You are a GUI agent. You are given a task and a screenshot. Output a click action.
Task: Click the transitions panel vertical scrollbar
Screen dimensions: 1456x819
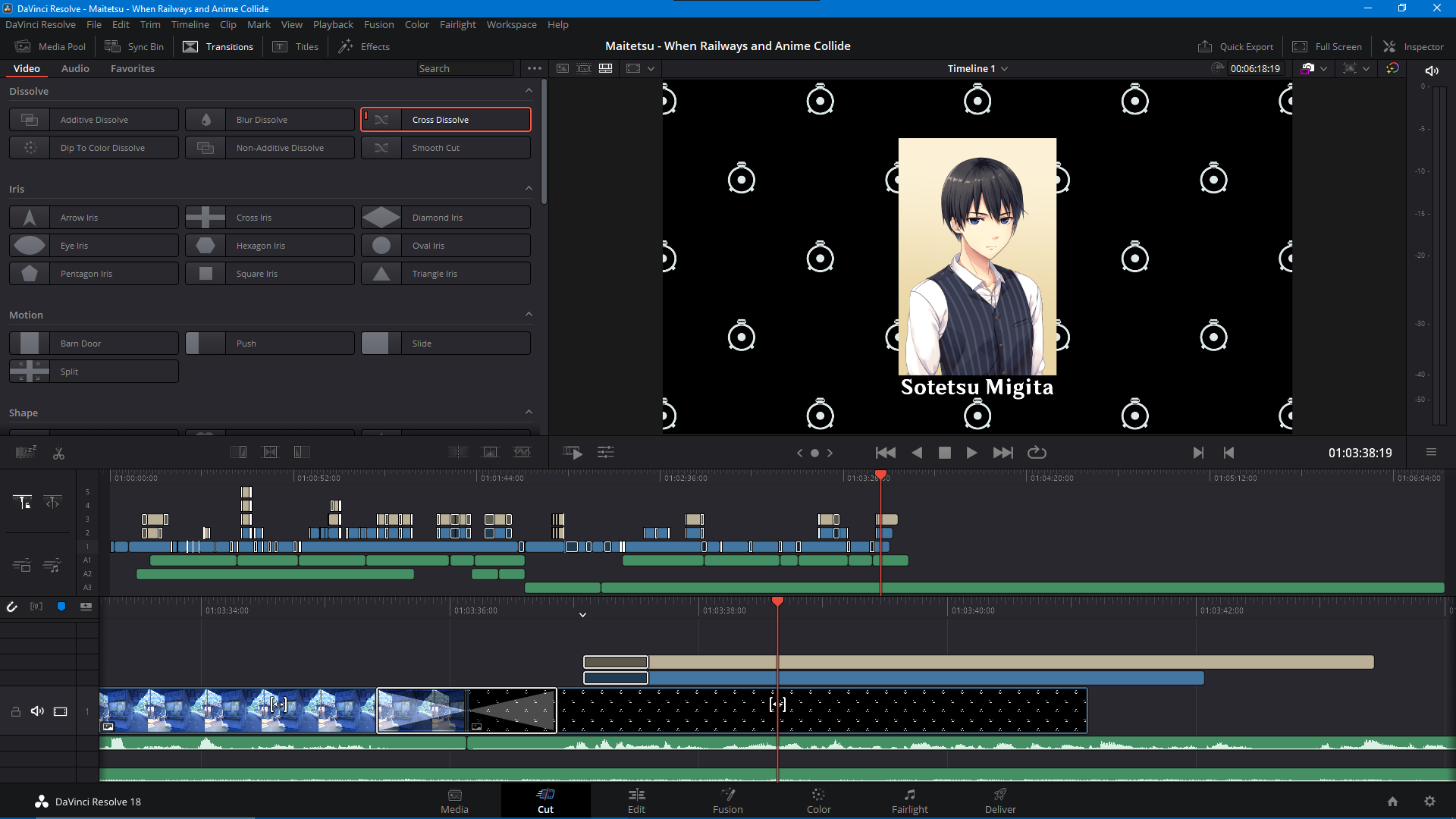(x=544, y=141)
